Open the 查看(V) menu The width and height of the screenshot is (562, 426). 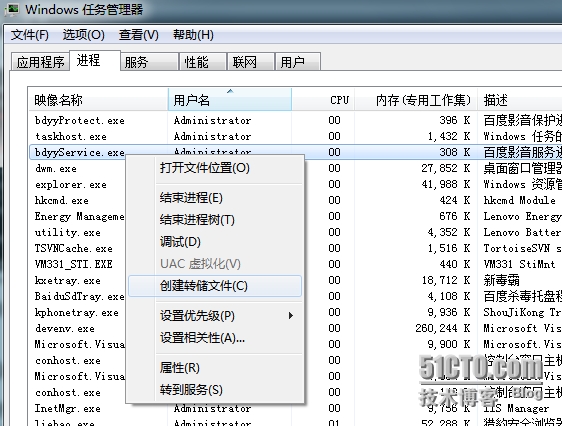tap(139, 35)
